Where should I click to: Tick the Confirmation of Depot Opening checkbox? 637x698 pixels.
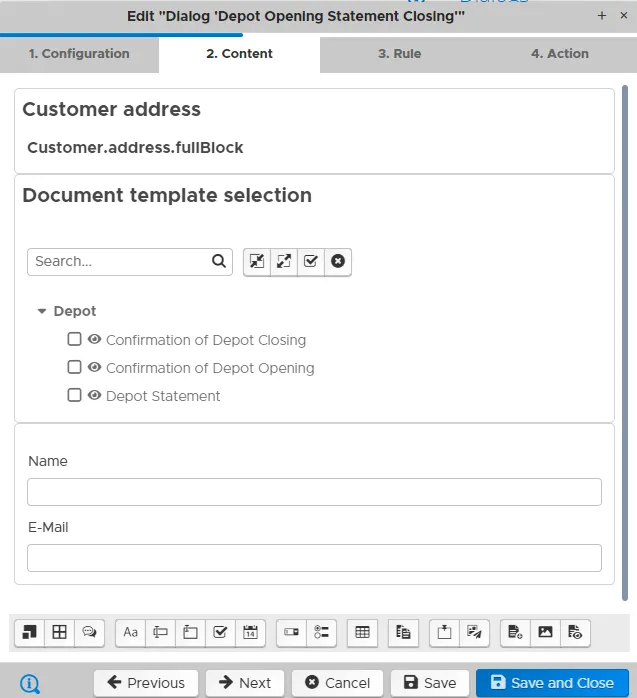[74, 367]
